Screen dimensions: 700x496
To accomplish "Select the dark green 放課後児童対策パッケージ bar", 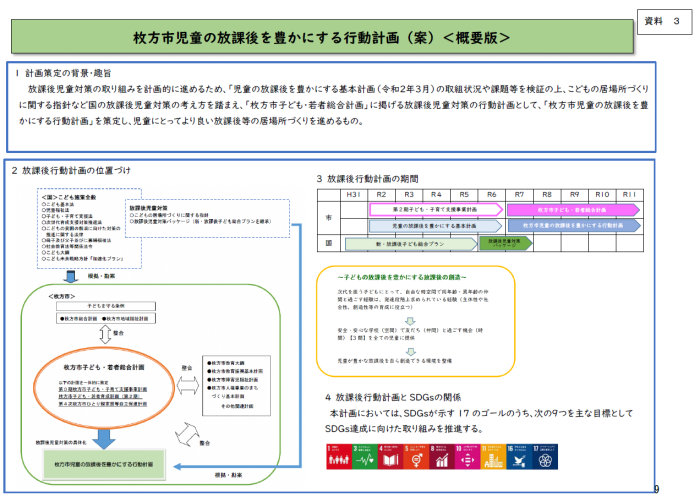I will (505, 243).
